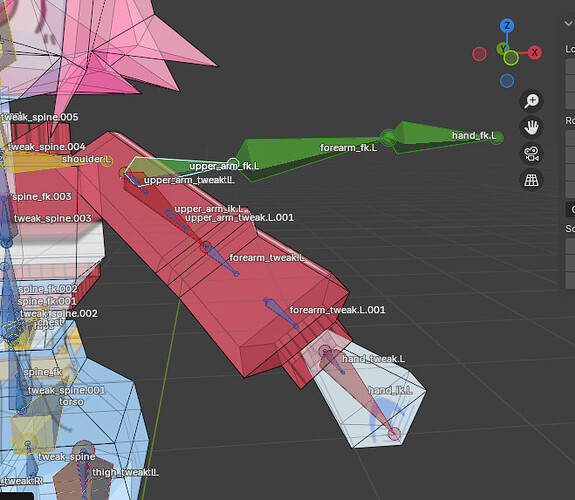Select the shoulder.L bone label

[86, 159]
